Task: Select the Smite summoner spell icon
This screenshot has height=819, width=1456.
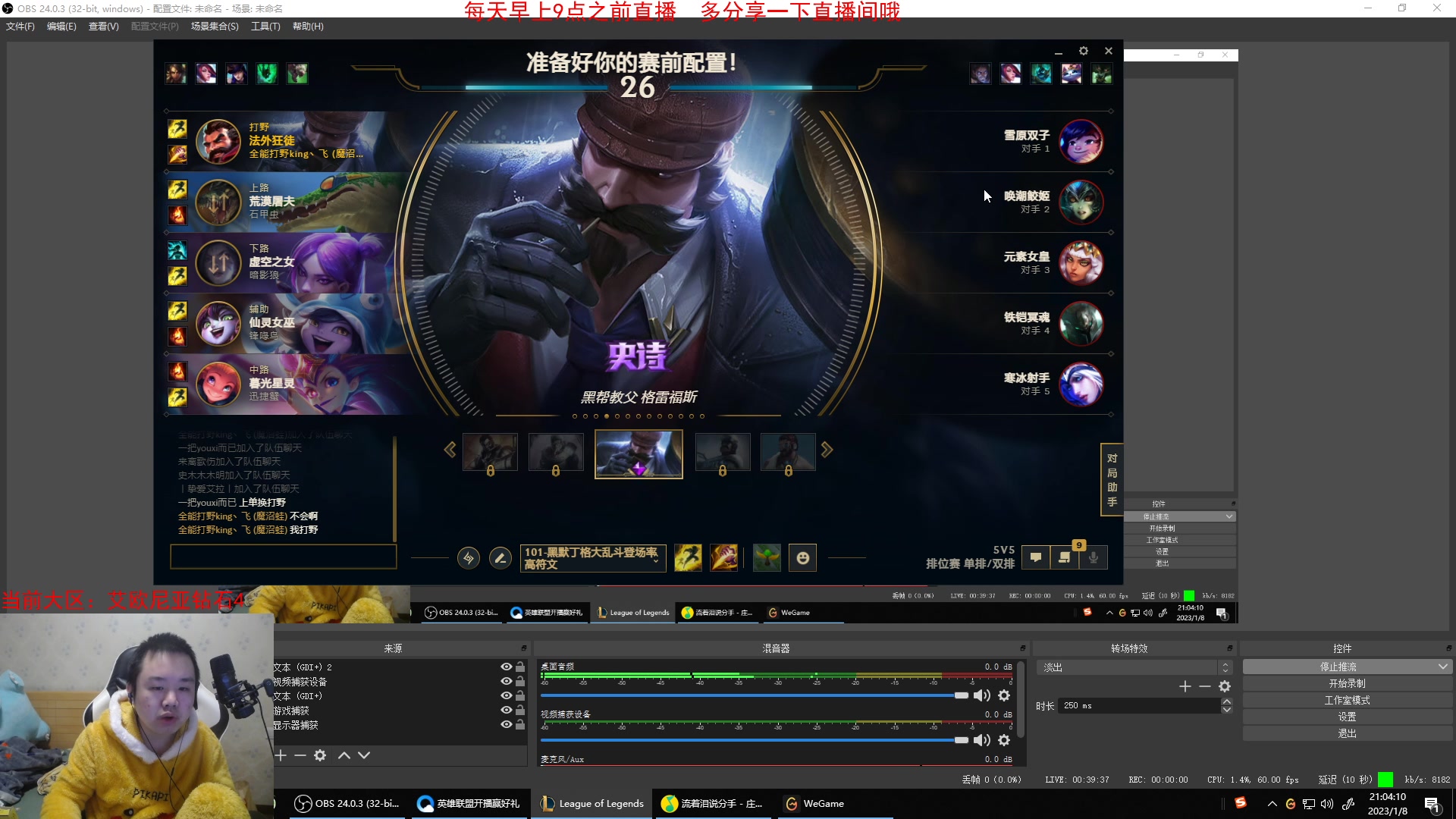Action: tap(724, 558)
